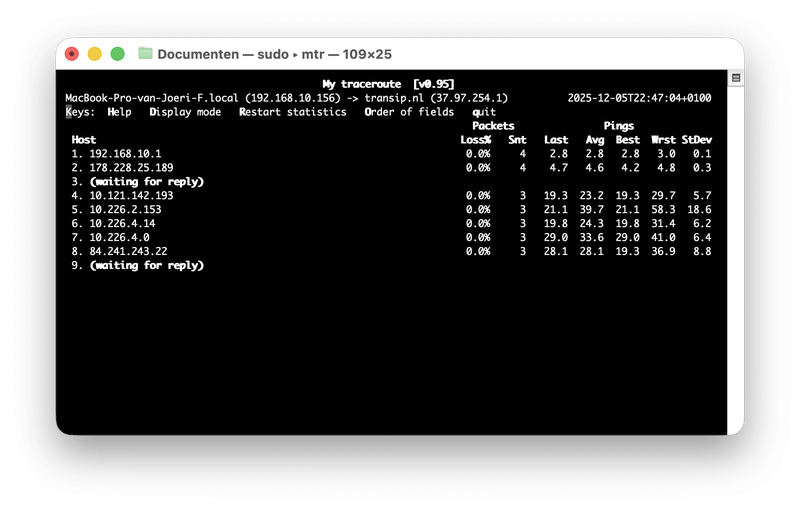Viewport: 800px width, 509px height.
Task: Click the window title "Documenten — sudo ▸ mtr"
Action: point(241,54)
